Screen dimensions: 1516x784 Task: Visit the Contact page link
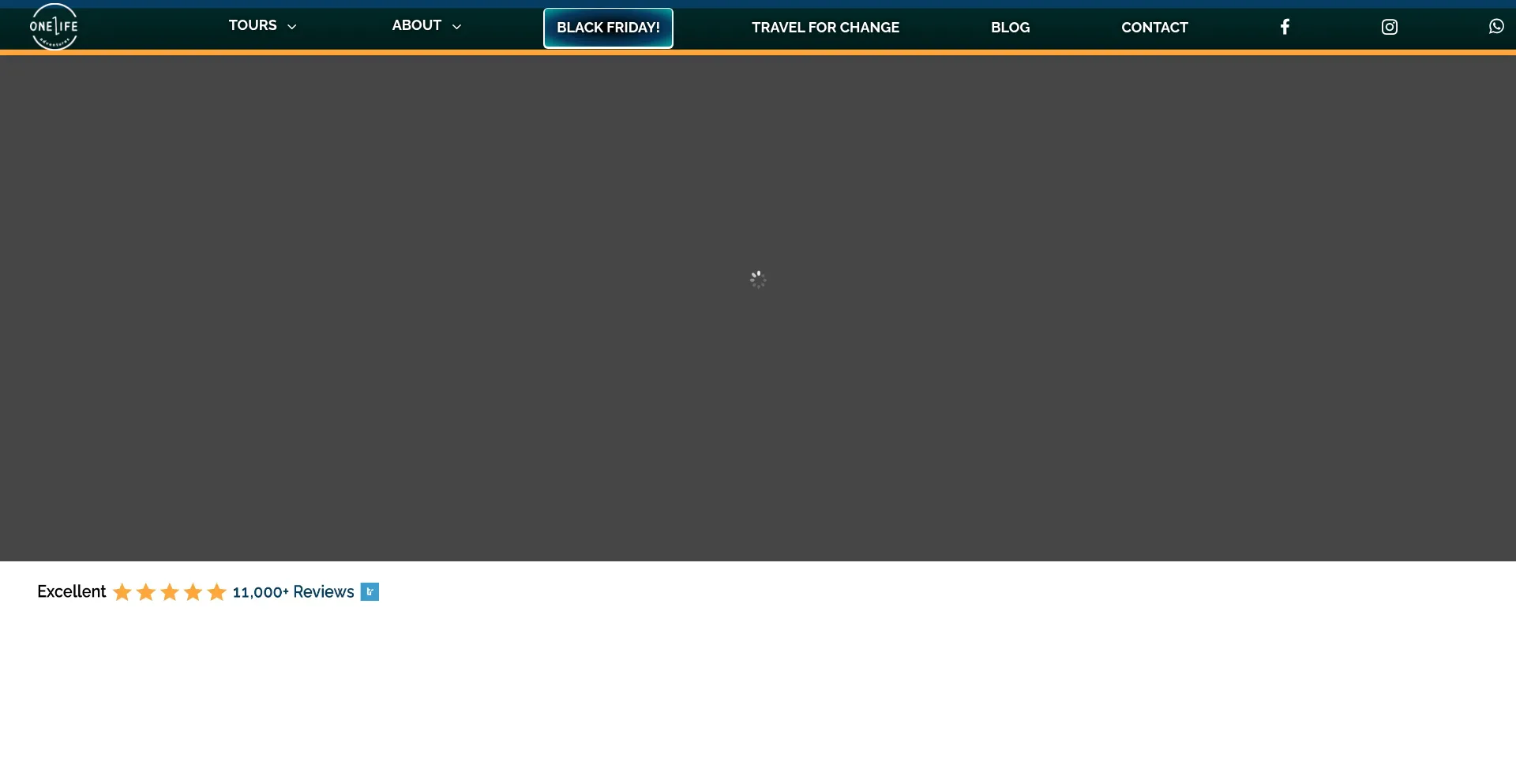point(1154,28)
